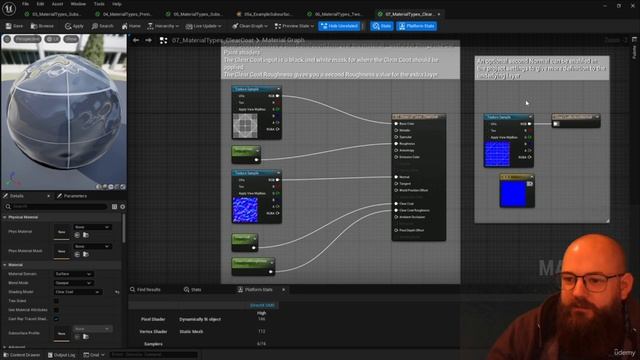Open the Help menu
Screen dimensions: 640x360
(x=117, y=4)
